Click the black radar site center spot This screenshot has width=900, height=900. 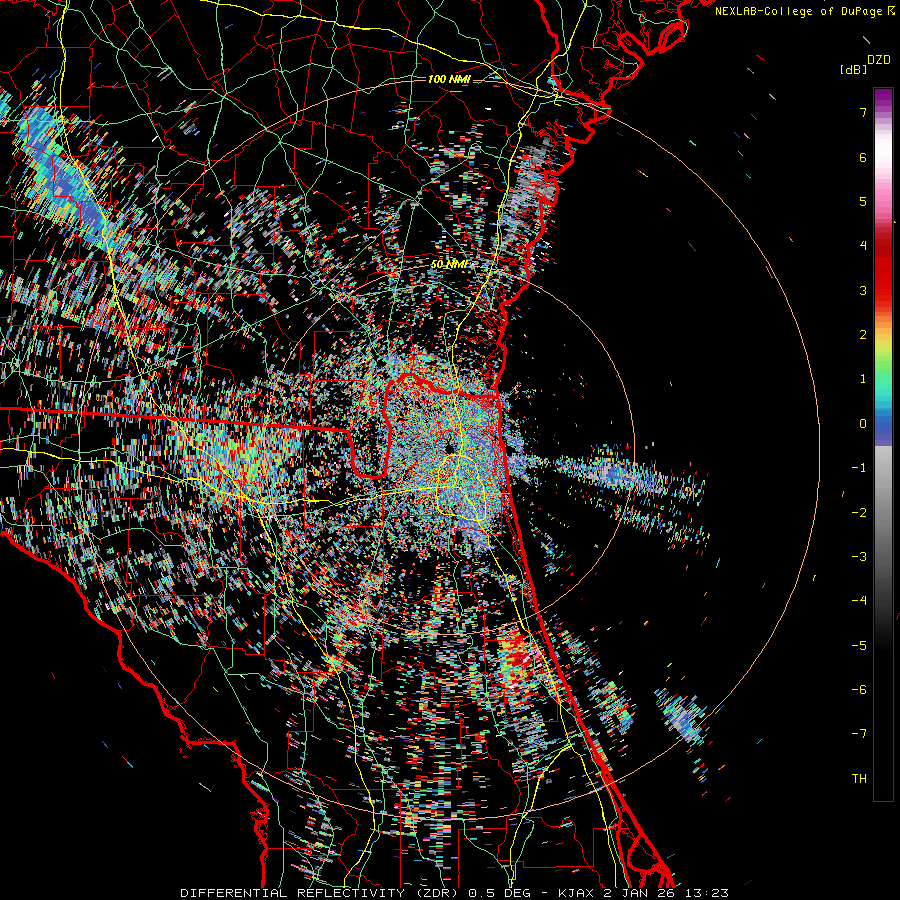[x=448, y=449]
